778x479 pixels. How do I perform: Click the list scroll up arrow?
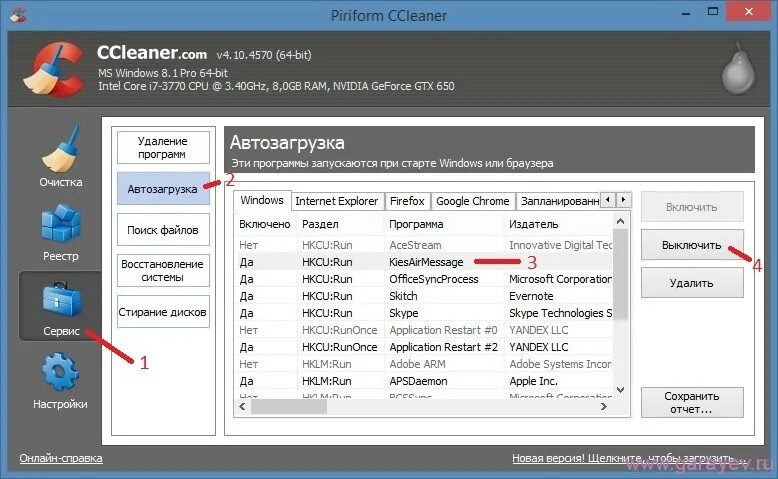620,221
